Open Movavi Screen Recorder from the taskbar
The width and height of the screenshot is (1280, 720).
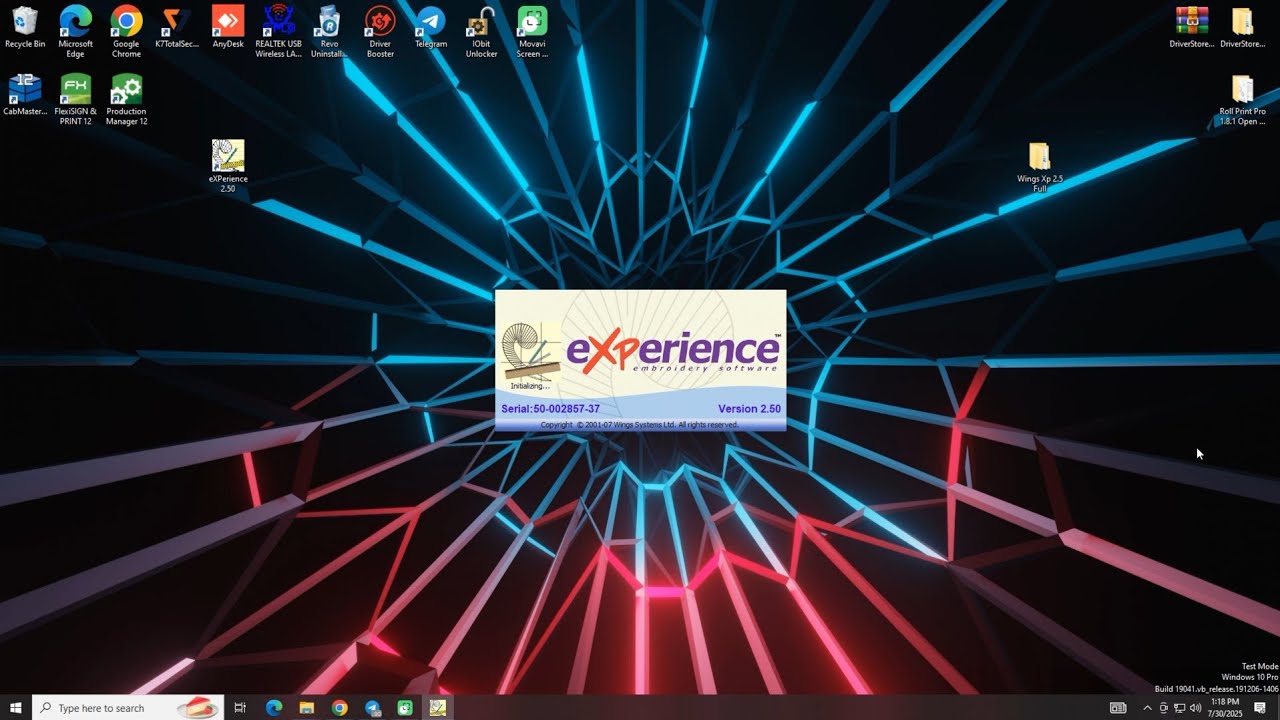(405, 708)
